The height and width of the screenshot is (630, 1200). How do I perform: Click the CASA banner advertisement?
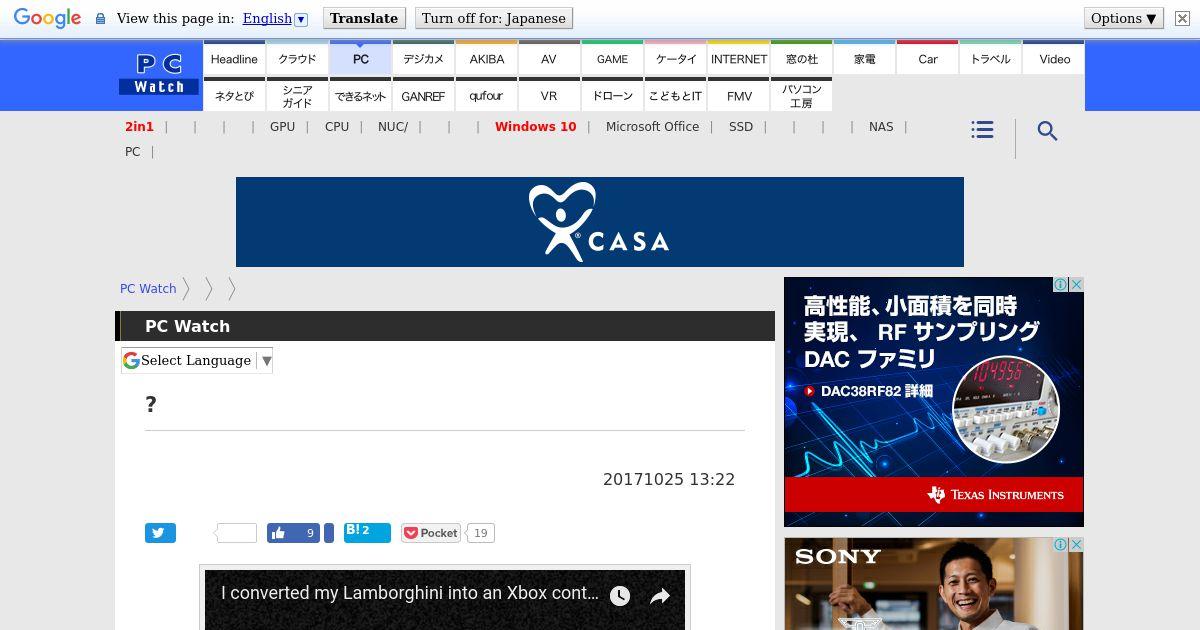click(x=600, y=222)
